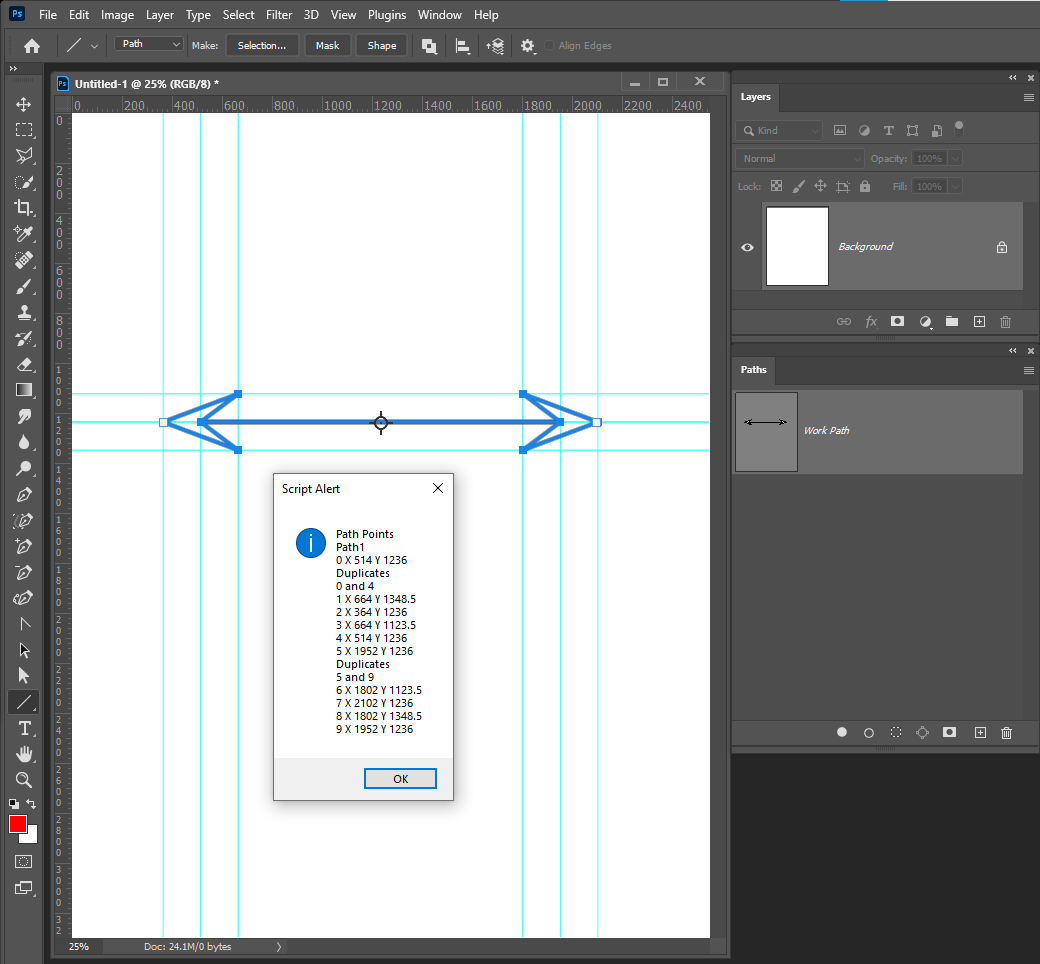
Task: Select the Horizontal Type tool
Action: 23,728
